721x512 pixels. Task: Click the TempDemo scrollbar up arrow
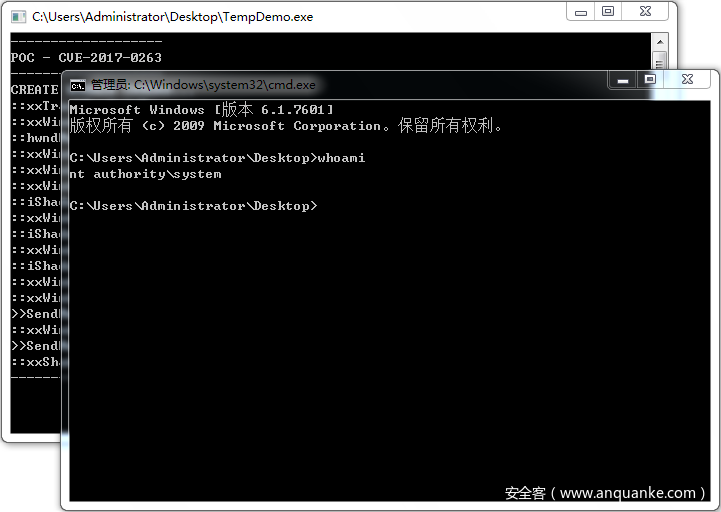[x=660, y=42]
